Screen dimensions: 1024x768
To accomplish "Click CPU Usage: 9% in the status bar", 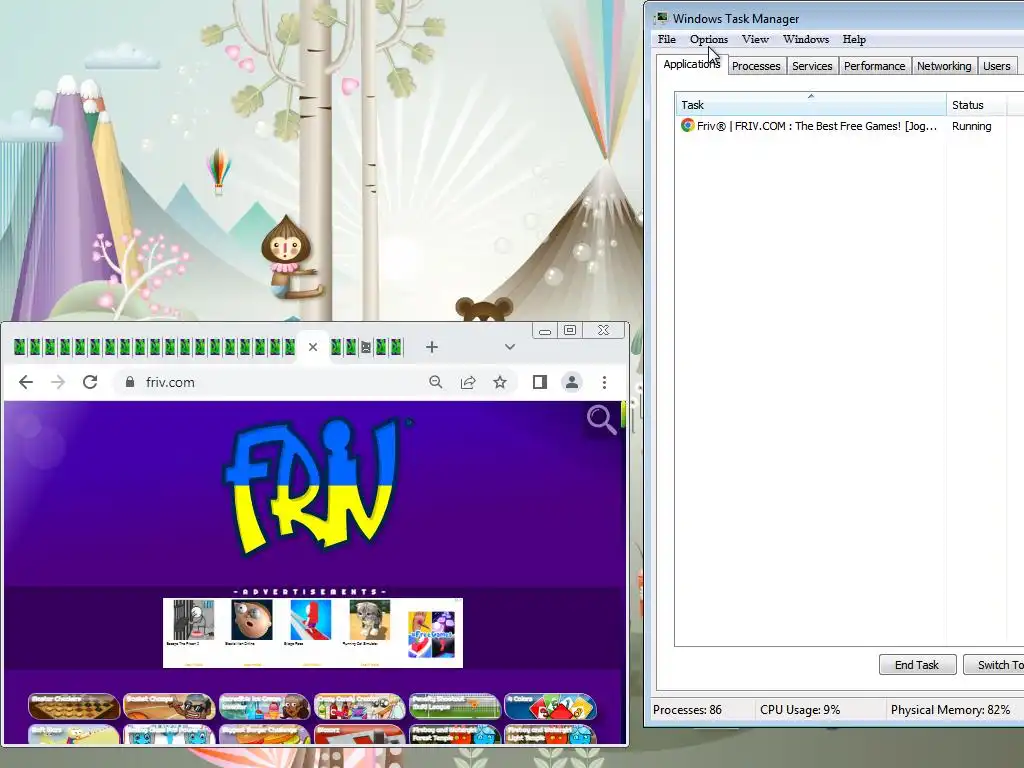I will pyautogui.click(x=800, y=710).
